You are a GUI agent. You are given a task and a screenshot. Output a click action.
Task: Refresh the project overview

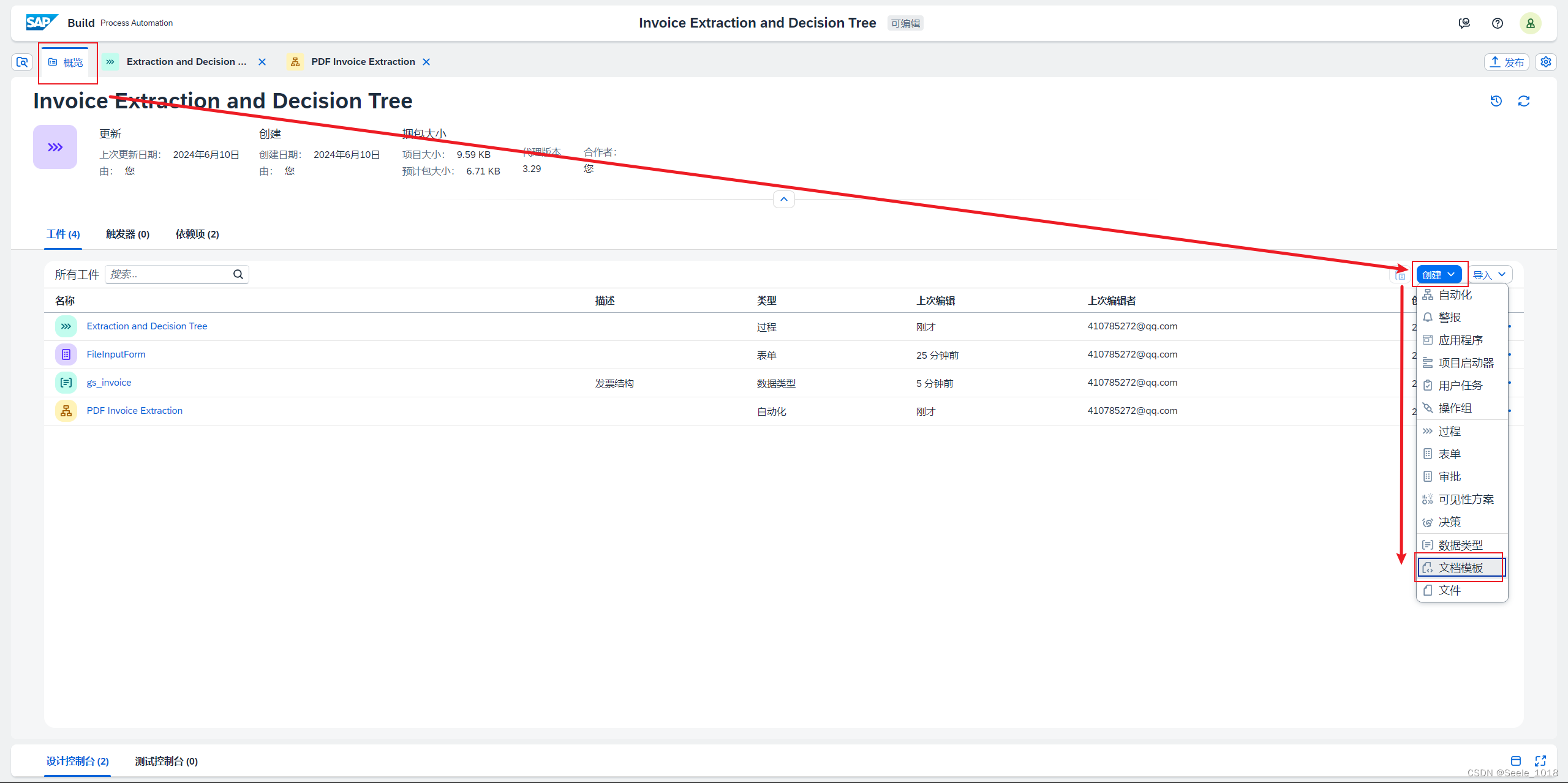pos(1524,101)
